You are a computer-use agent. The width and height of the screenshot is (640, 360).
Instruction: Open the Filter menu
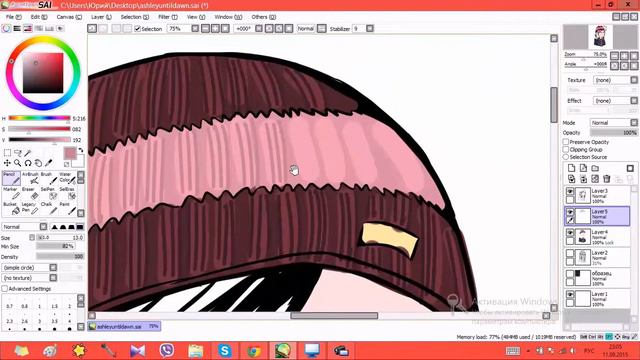[168, 17]
